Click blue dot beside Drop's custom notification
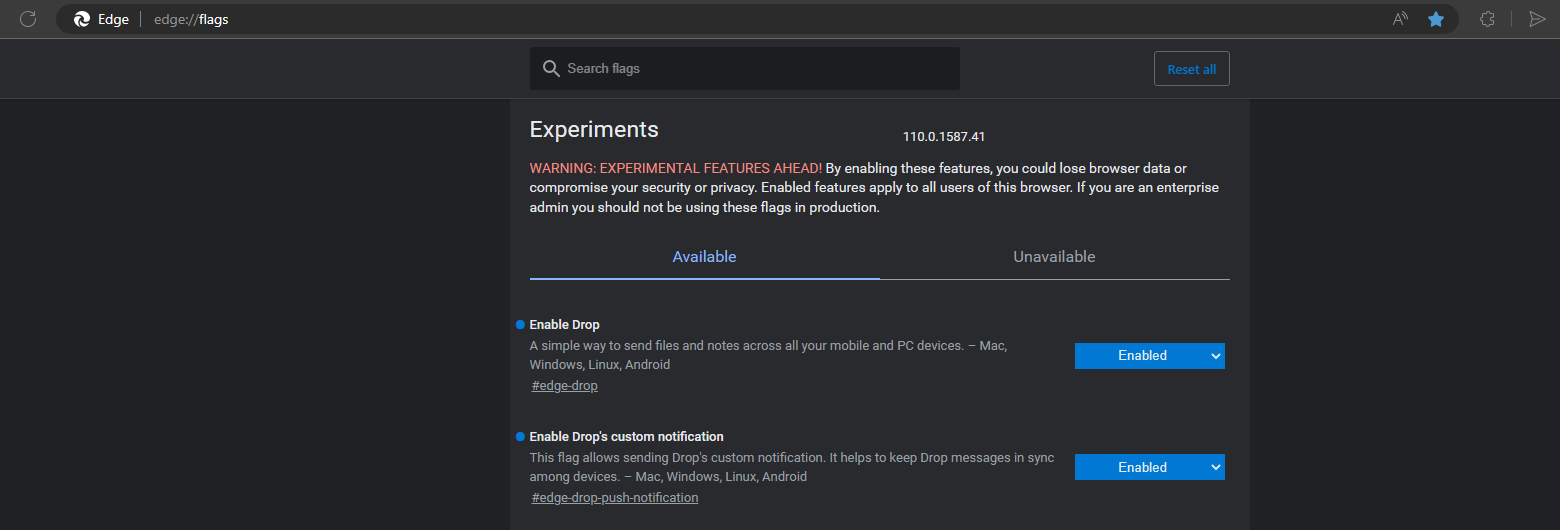1560x530 pixels. click(x=520, y=437)
